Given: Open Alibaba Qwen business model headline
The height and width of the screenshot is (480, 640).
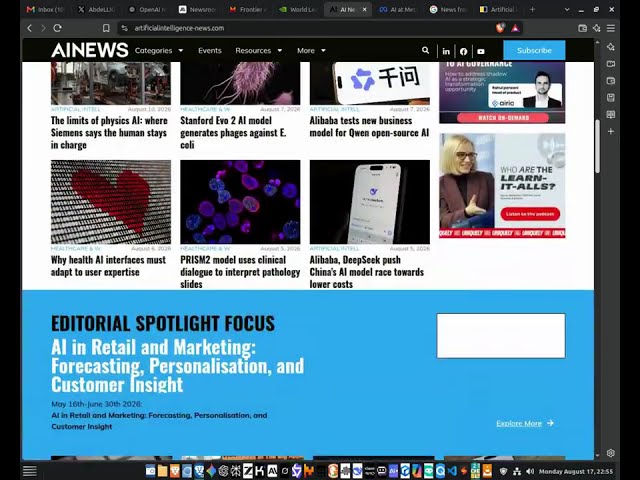Looking at the screenshot, I should [369, 127].
